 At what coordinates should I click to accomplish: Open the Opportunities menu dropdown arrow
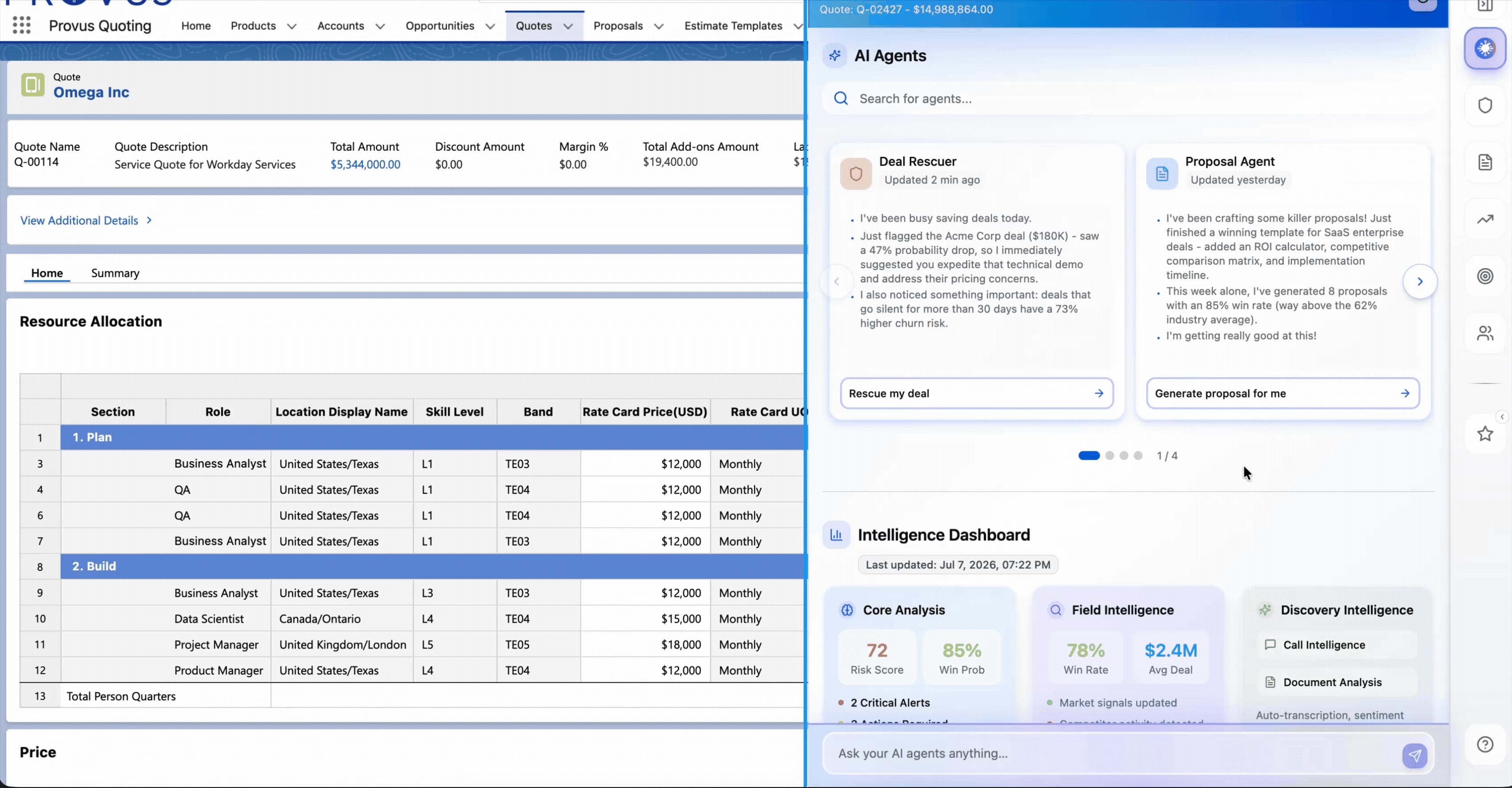click(x=491, y=26)
